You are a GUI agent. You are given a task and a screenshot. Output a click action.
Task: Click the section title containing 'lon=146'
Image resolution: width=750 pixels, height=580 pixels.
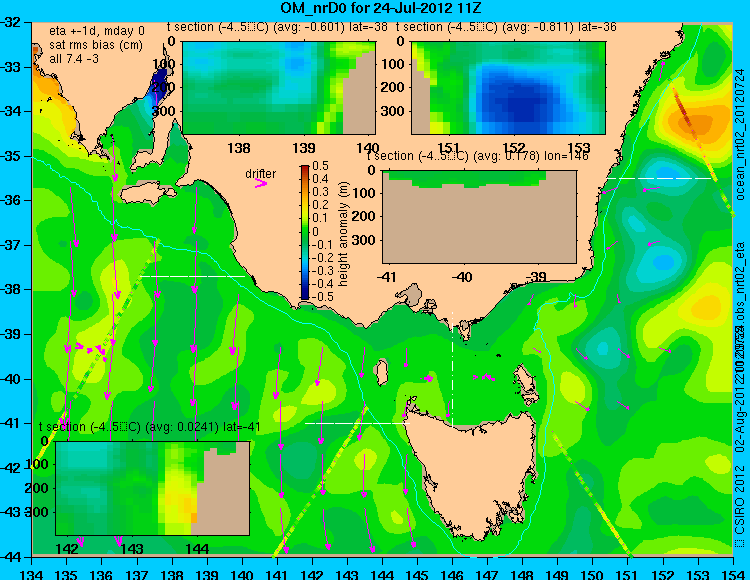point(477,156)
